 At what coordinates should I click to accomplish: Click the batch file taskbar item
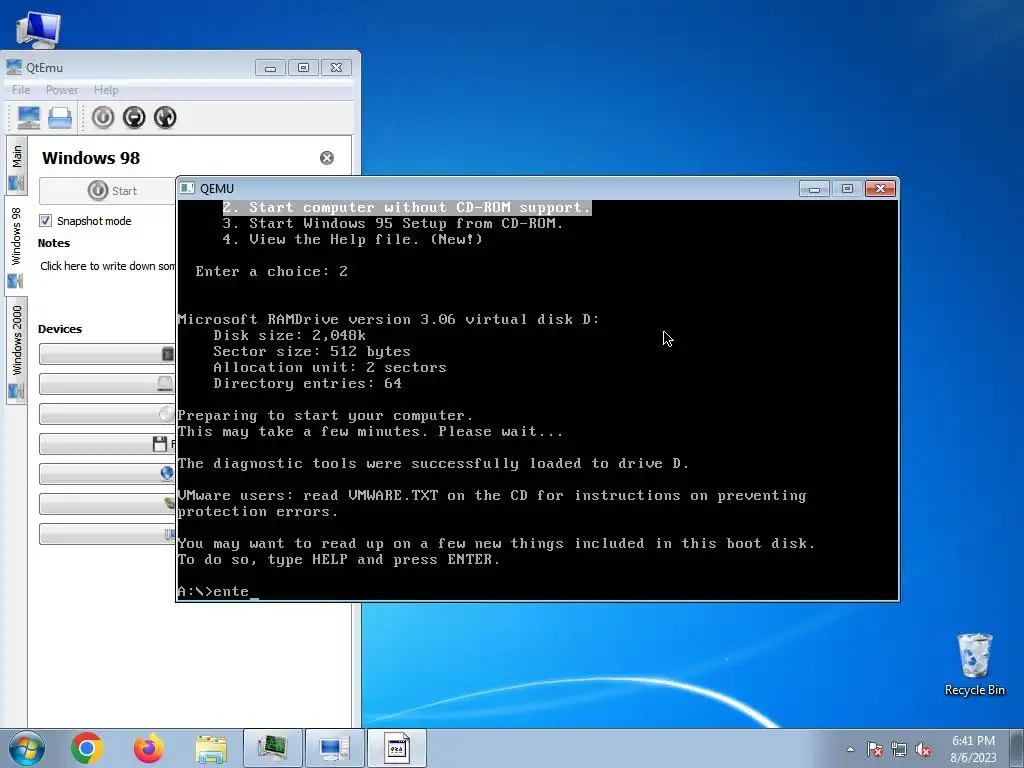click(x=396, y=748)
